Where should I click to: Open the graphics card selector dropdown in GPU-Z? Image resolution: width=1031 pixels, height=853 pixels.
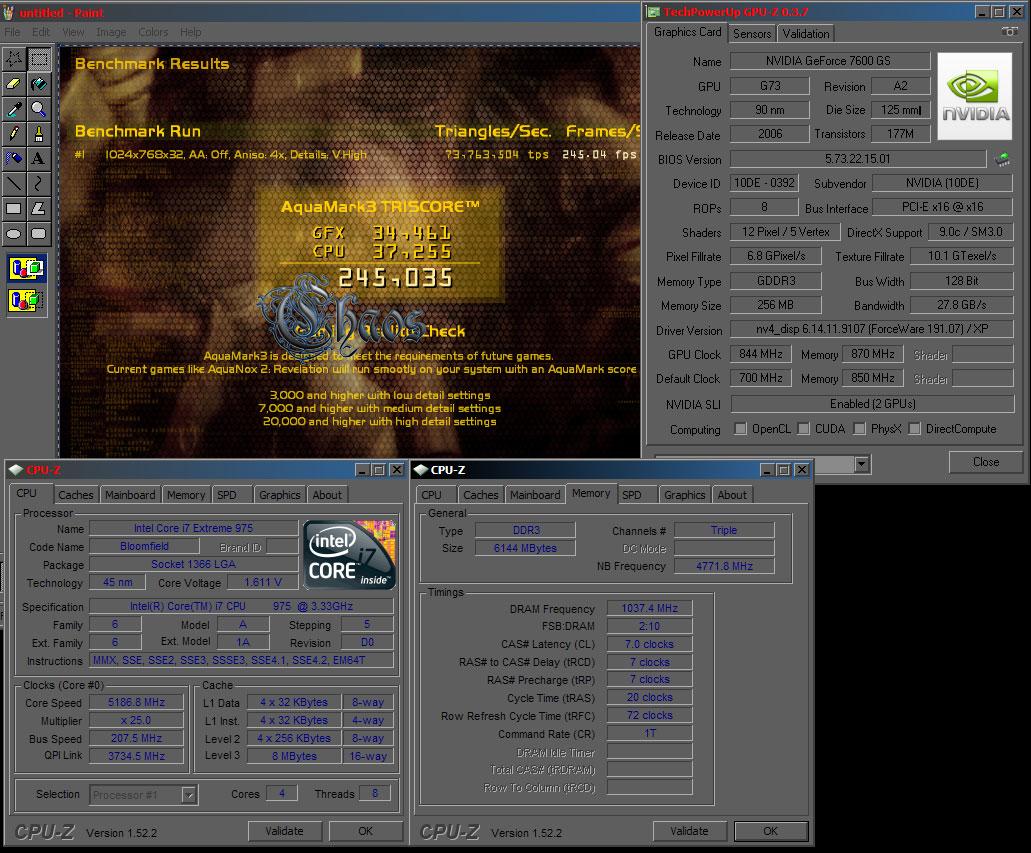point(861,464)
